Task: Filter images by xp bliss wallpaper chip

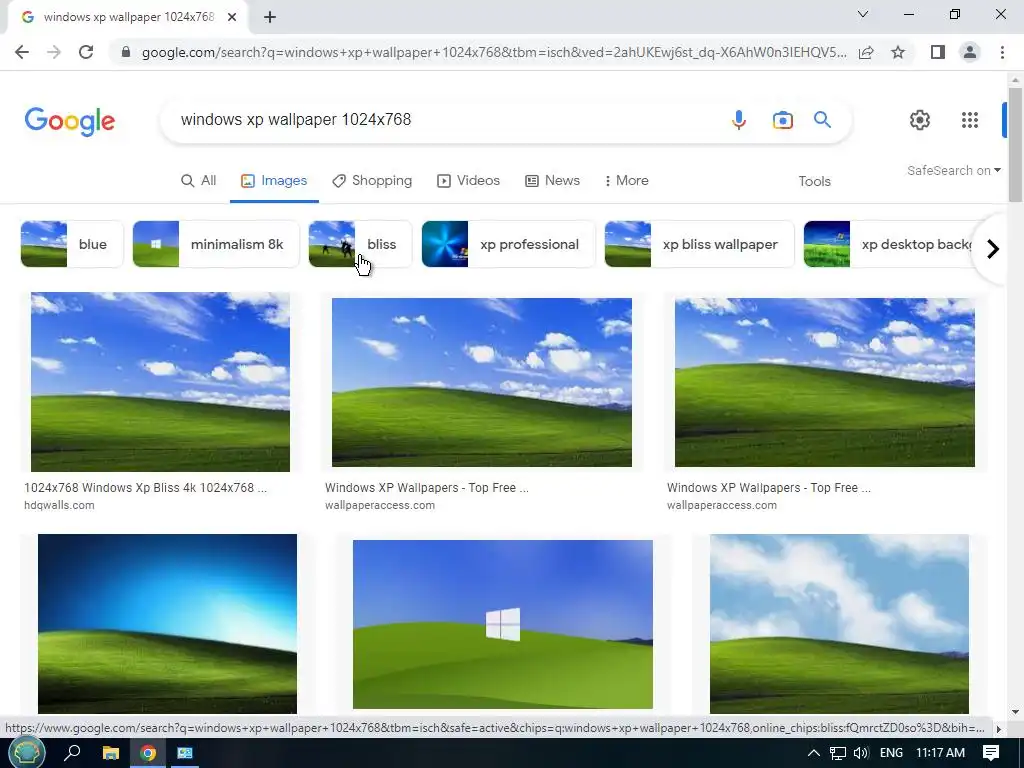Action: point(699,244)
